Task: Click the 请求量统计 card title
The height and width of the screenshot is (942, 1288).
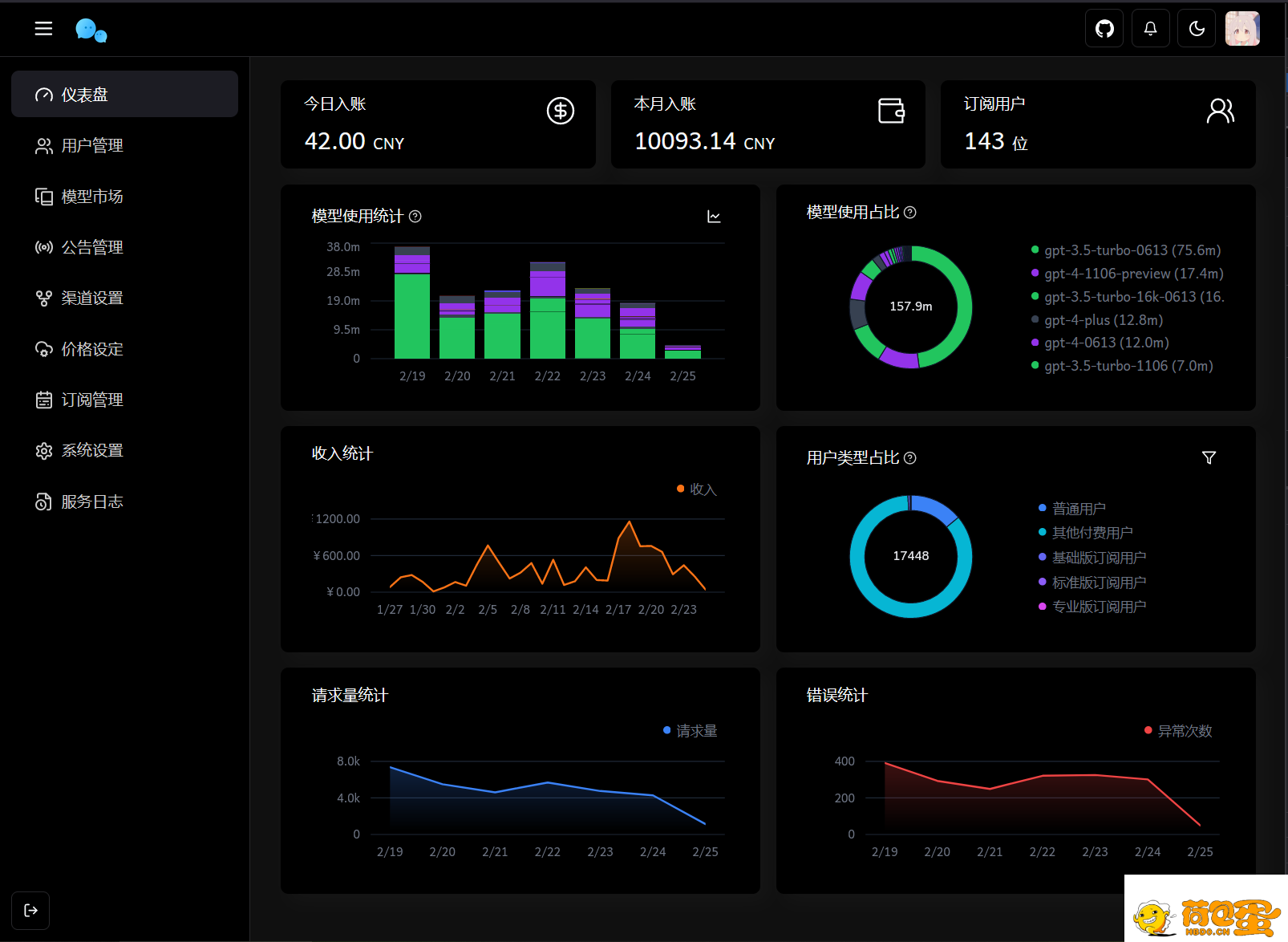Action: point(350,695)
